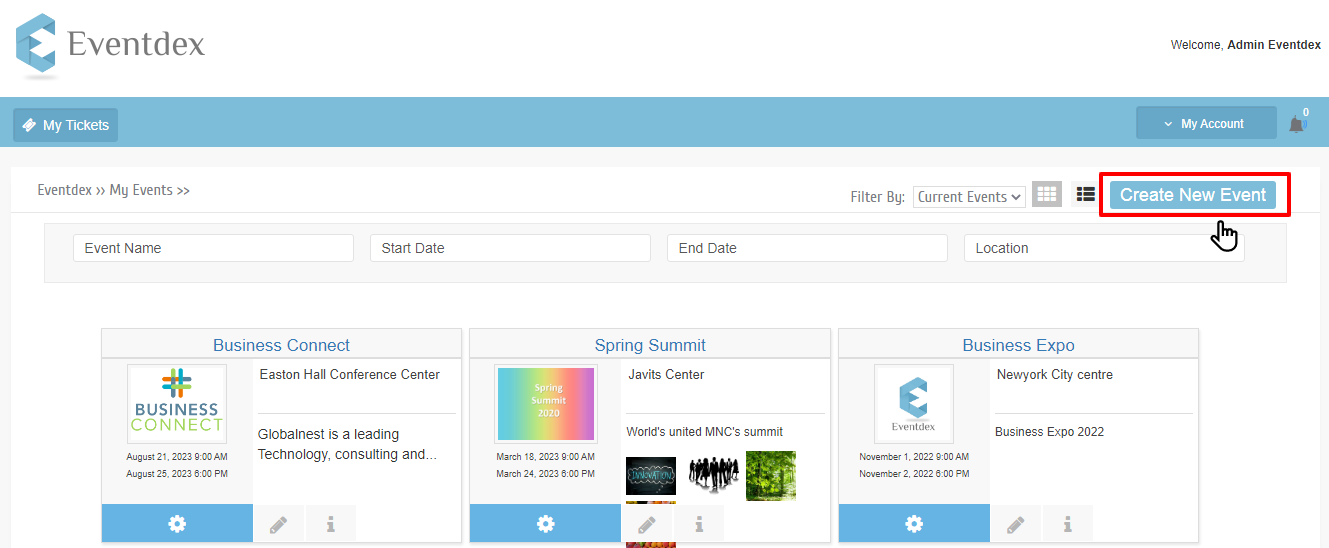Screen dimensions: 1329x548
Task: Open the Business Expo event title
Action: point(1018,345)
